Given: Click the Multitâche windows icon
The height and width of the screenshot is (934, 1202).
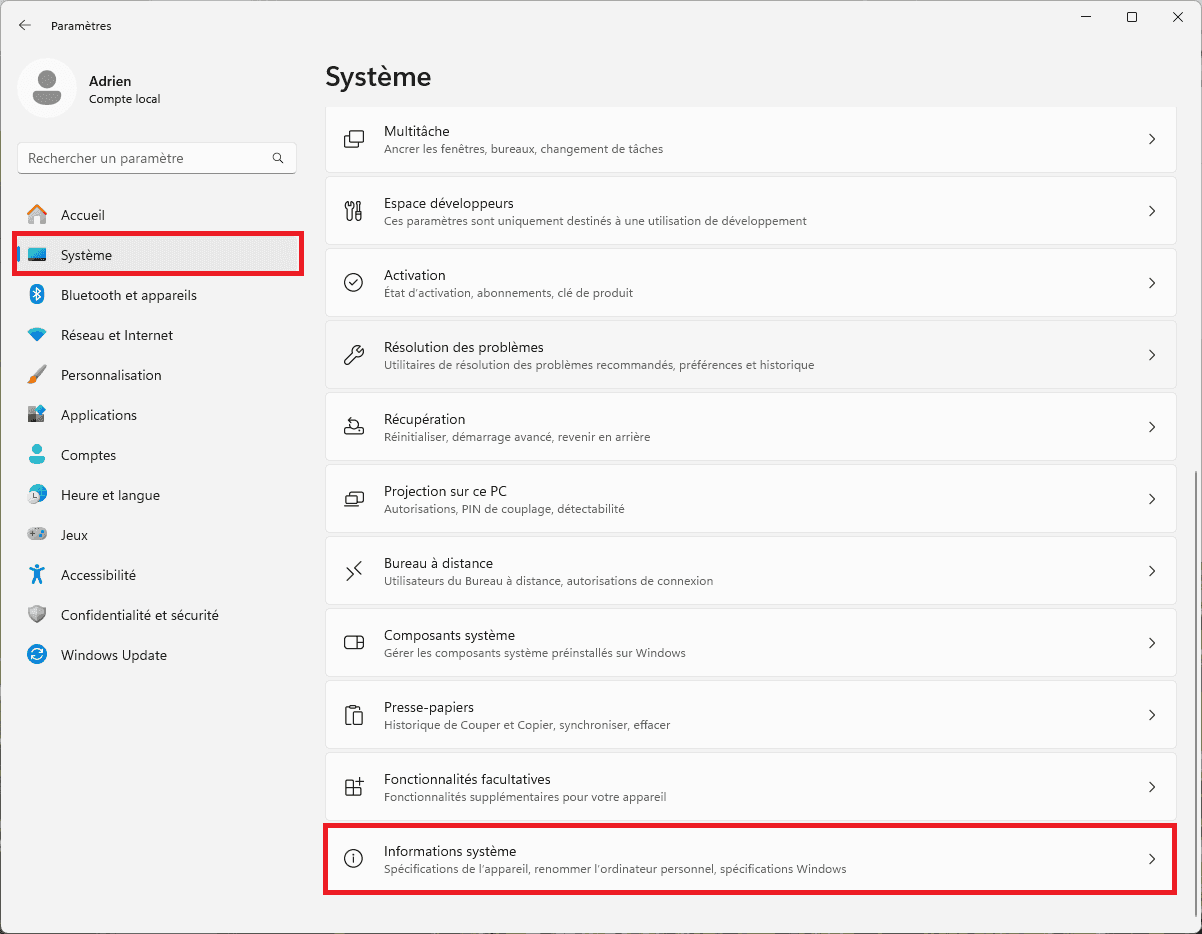Looking at the screenshot, I should pyautogui.click(x=353, y=139).
